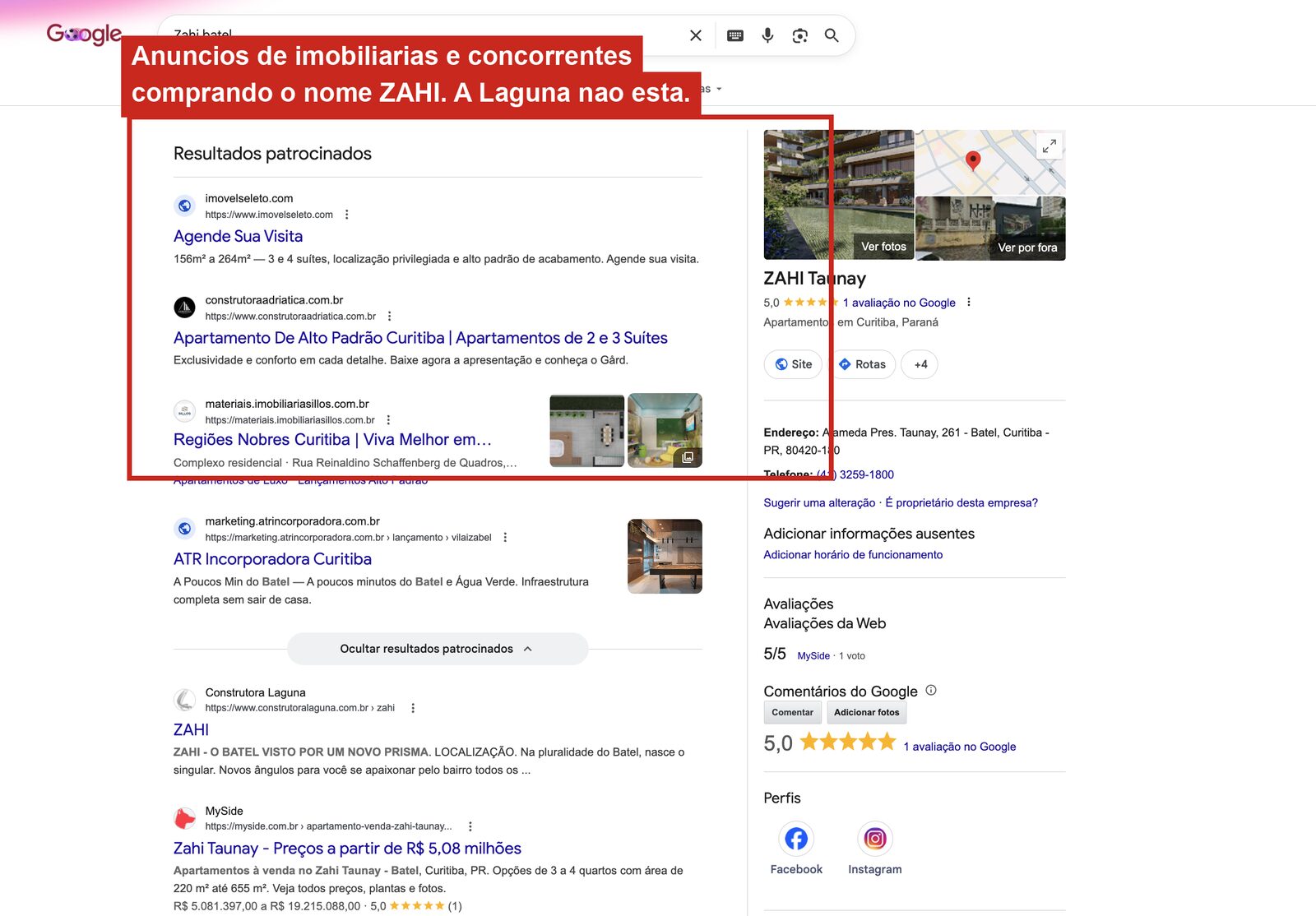The image size is (1316, 916).
Task: Show +4 more actions for ZAHI Taunay
Action: tap(920, 364)
